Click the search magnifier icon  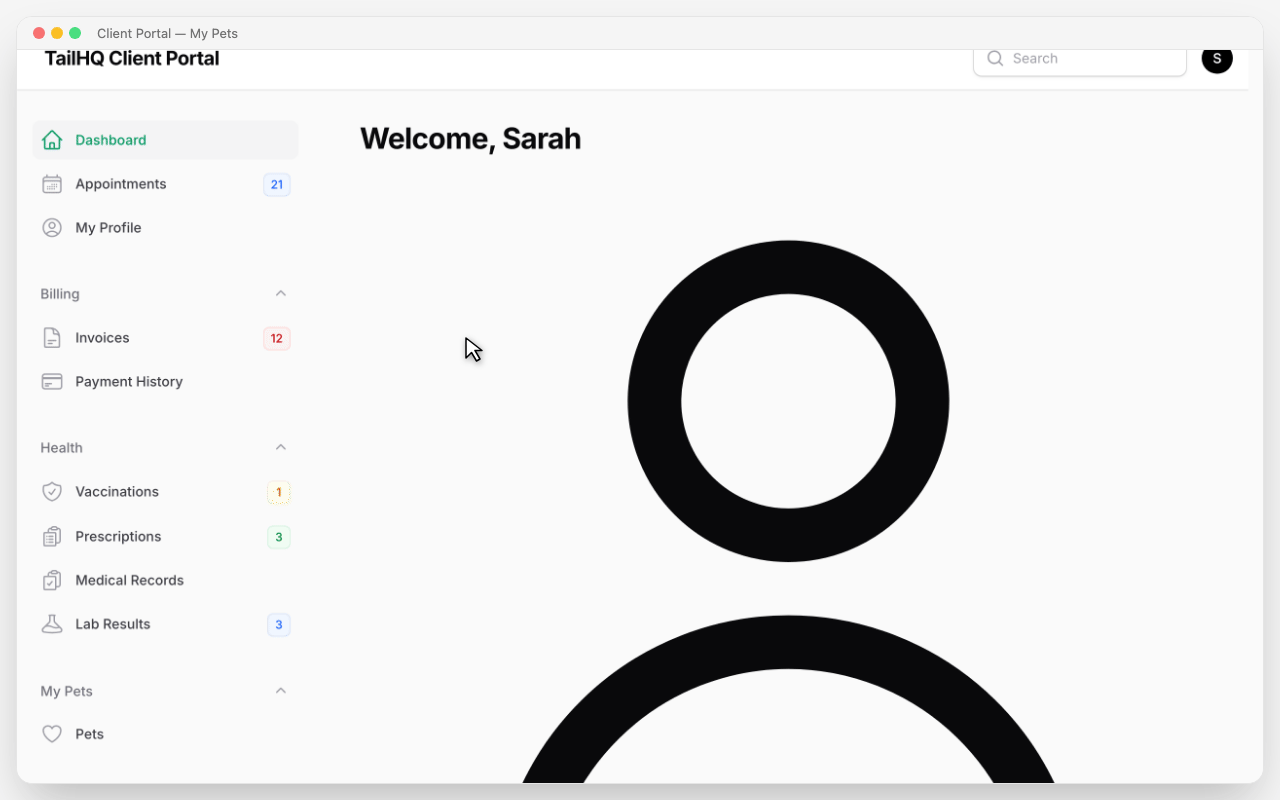pyautogui.click(x=995, y=58)
